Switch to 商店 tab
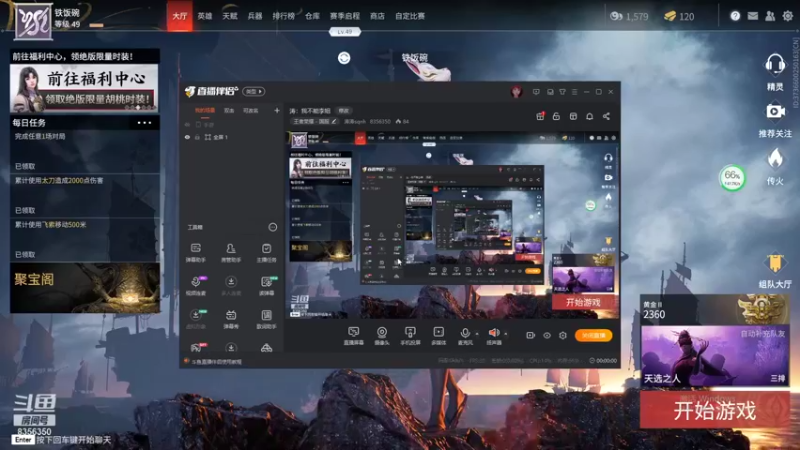 click(x=377, y=16)
